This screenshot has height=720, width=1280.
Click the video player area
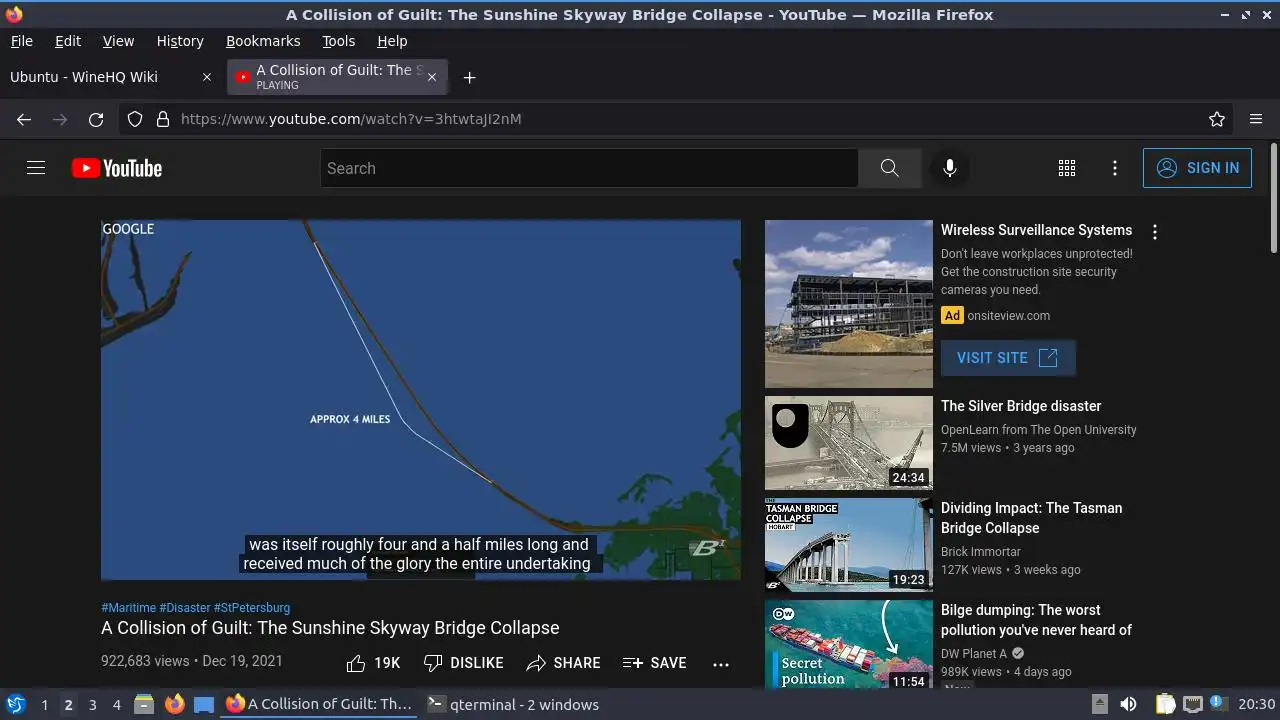(421, 400)
